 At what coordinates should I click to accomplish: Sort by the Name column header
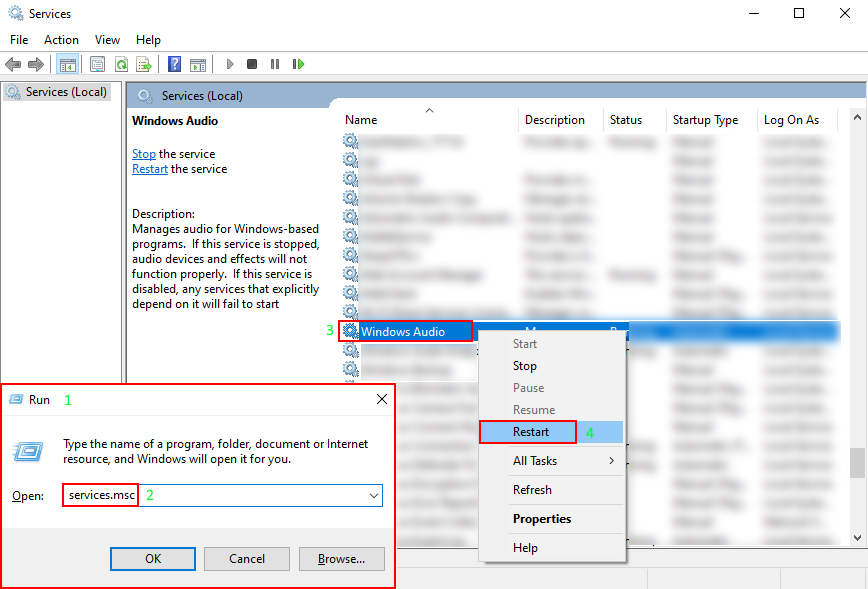pos(429,120)
